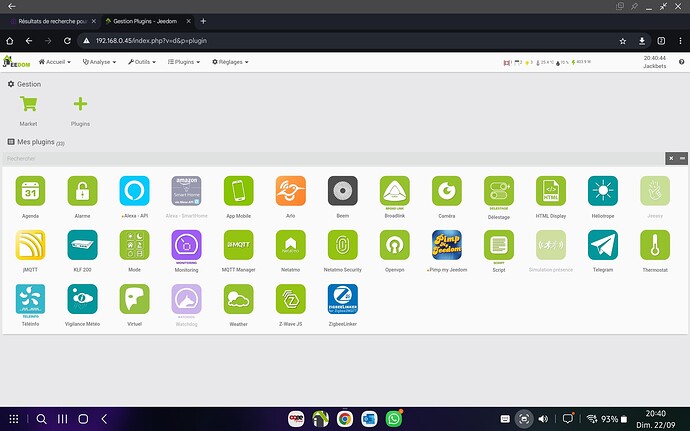Viewport: 690px width, 431px height.
Task: Go back in browser history
Action: (x=29, y=41)
